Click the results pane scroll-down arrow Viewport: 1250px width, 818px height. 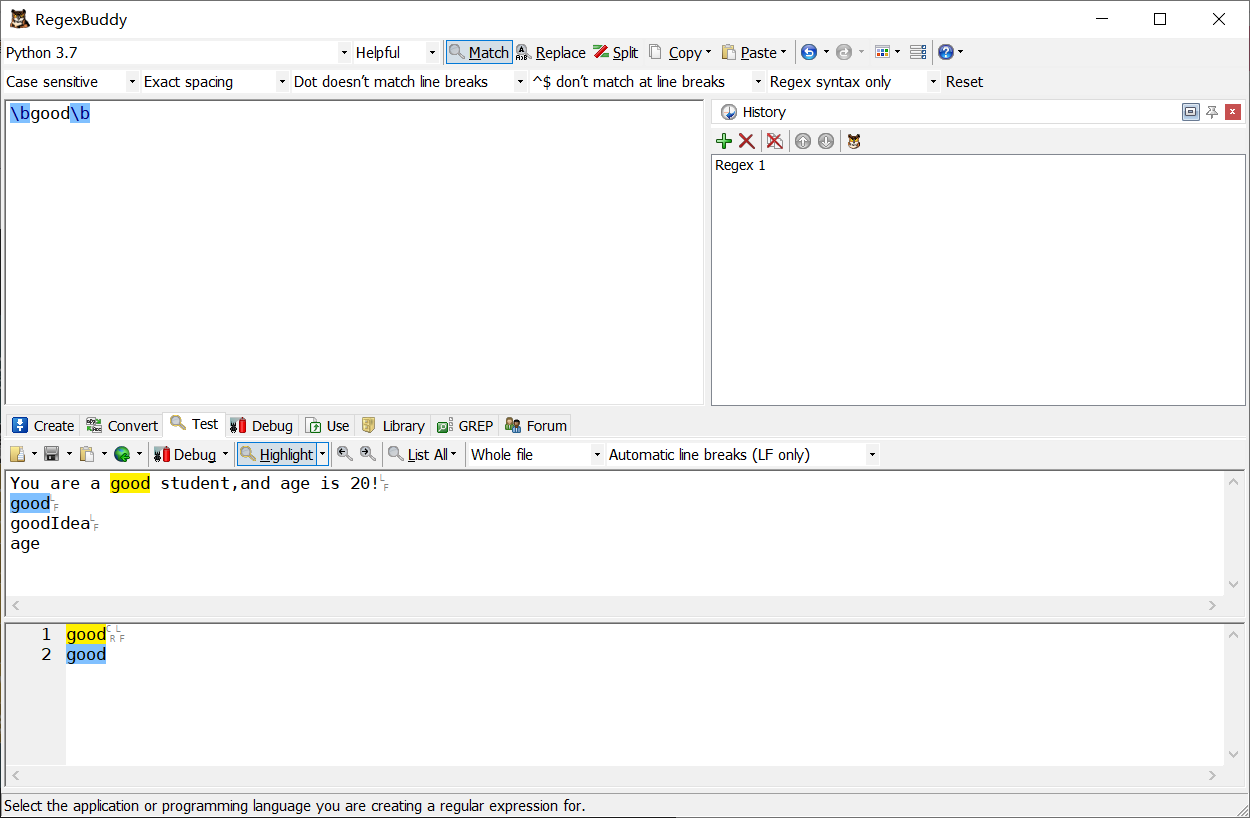pos(1233,755)
